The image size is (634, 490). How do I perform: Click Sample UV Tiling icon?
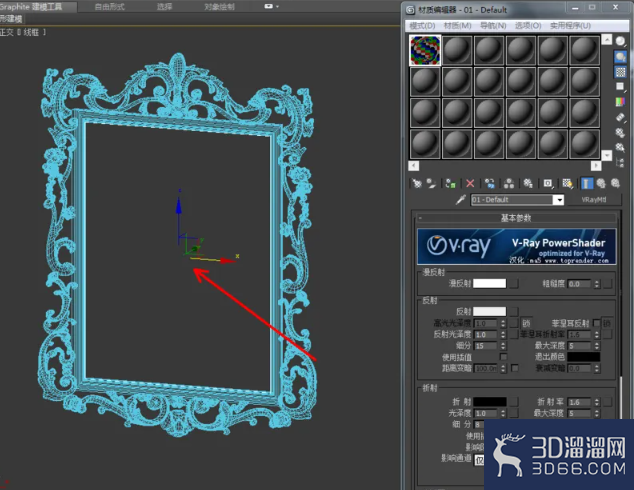click(620, 87)
